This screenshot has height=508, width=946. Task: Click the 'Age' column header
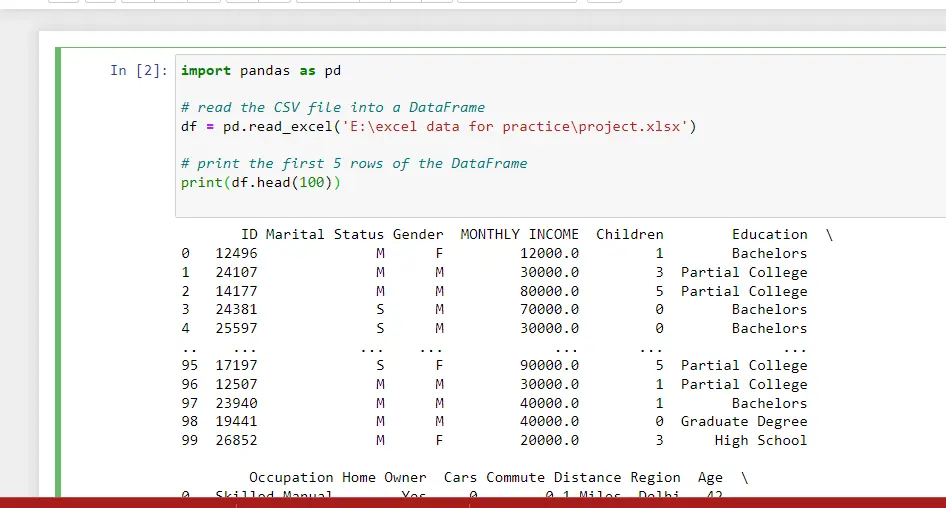point(710,478)
